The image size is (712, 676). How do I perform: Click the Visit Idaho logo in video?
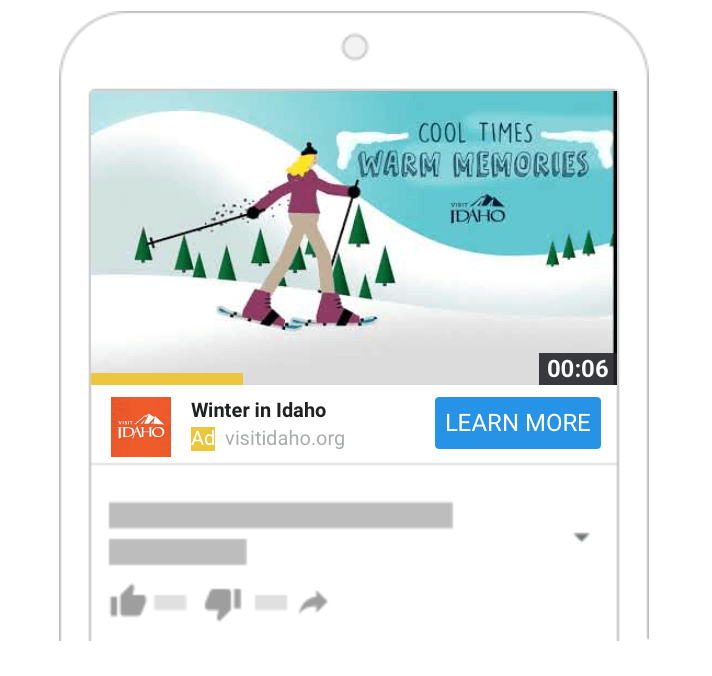[478, 209]
